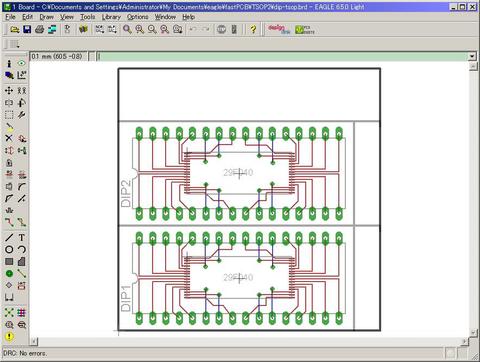Select the Delete tool (X icon)
Screen dimensions: 480x362
[9, 138]
